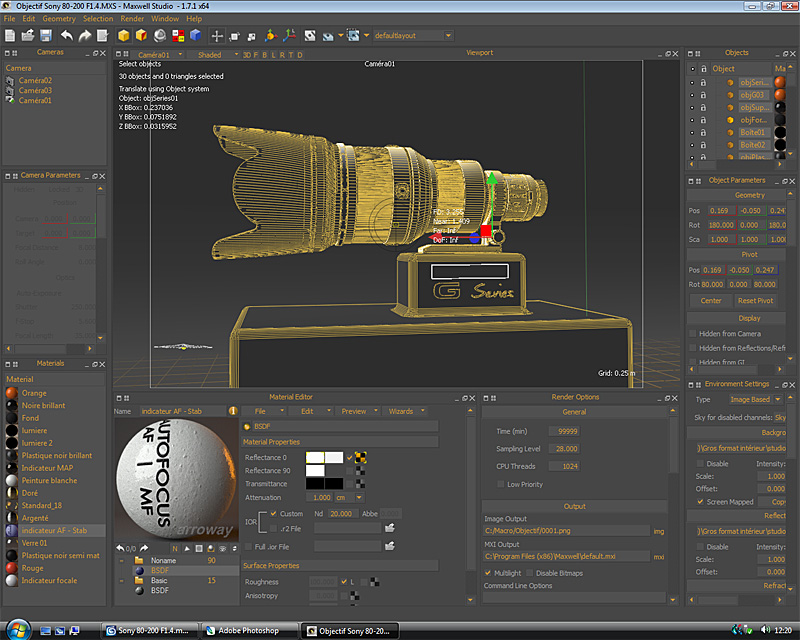Redo the action in the main toolbar

(85, 35)
